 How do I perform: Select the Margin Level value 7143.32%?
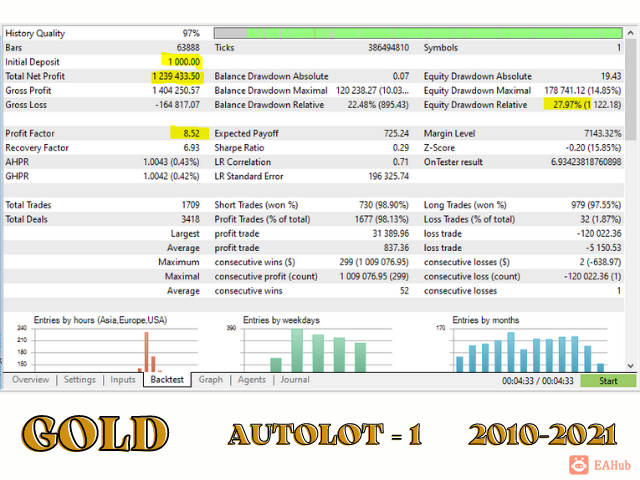pyautogui.click(x=602, y=133)
